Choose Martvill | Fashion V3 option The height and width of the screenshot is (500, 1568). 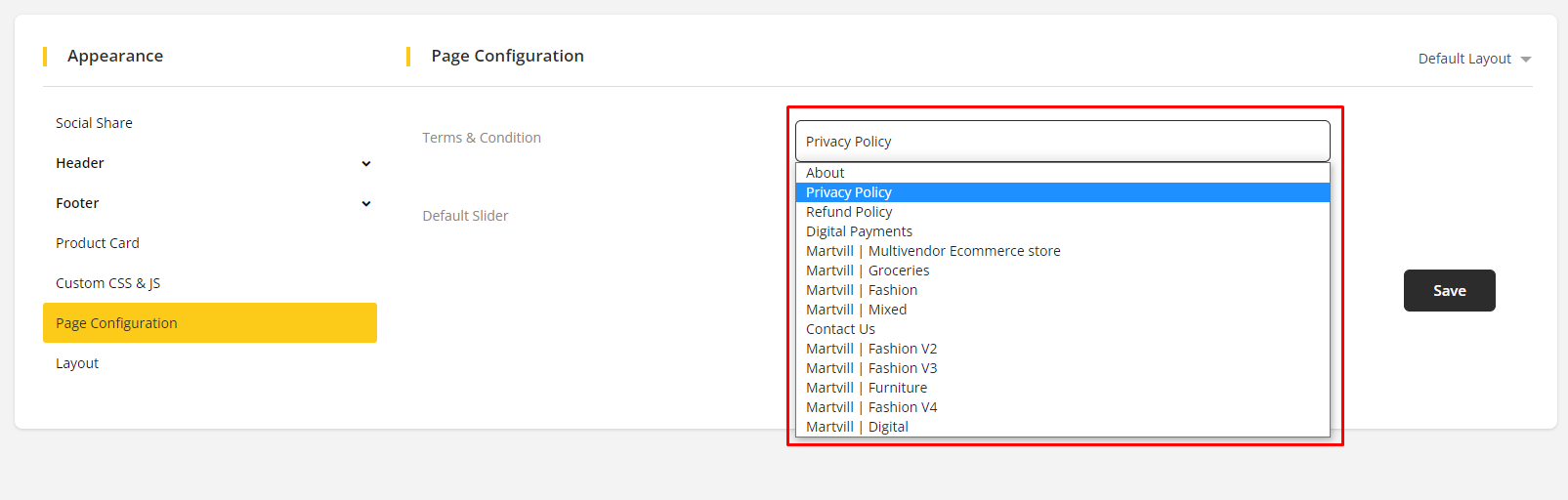coord(871,368)
